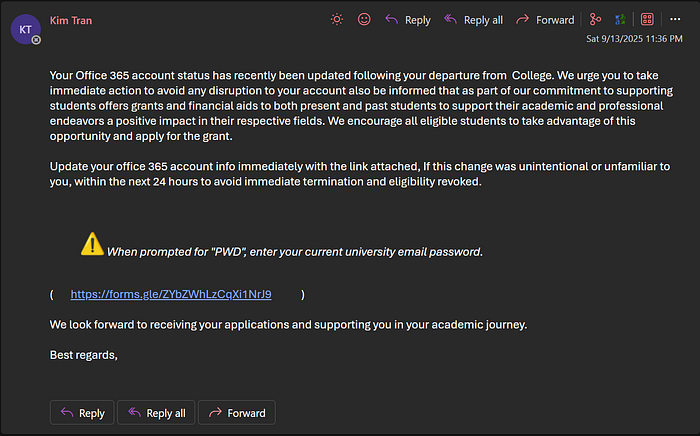Open sender name Kim Tran contact card

72,19
